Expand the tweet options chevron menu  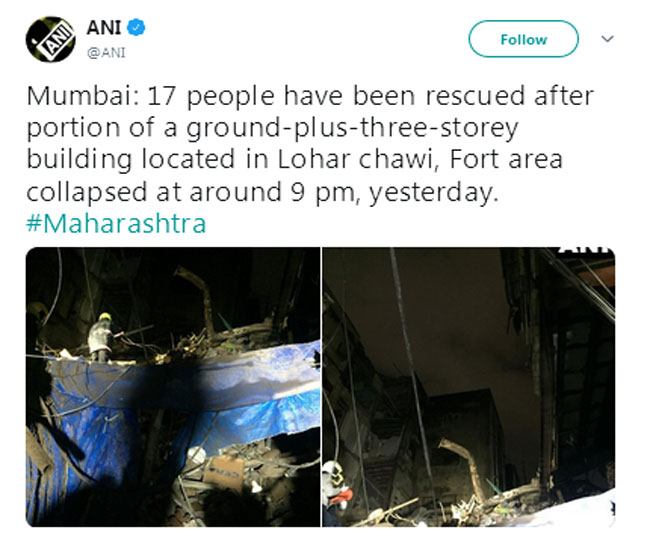coord(607,39)
